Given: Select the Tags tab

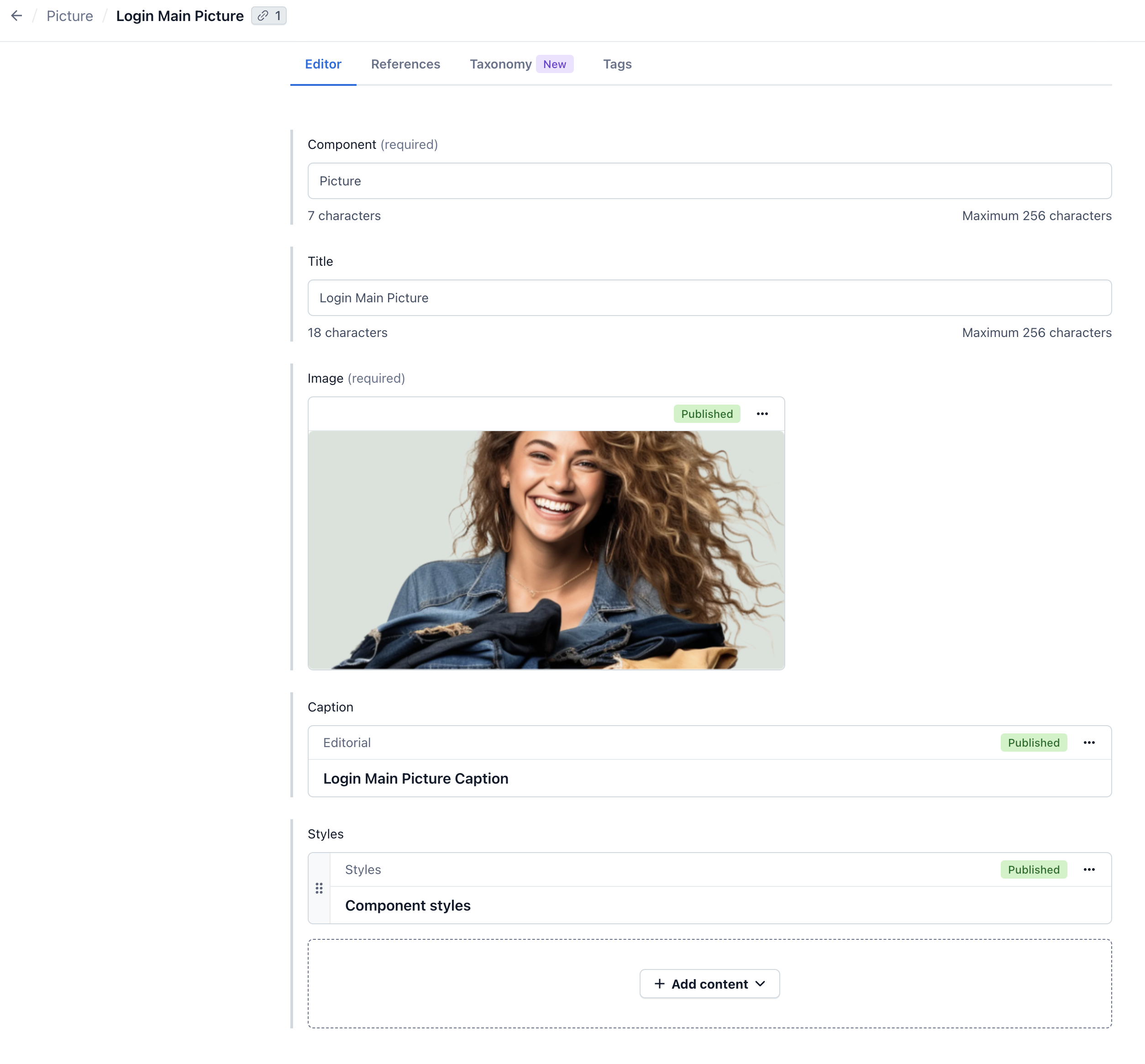Looking at the screenshot, I should click(617, 64).
